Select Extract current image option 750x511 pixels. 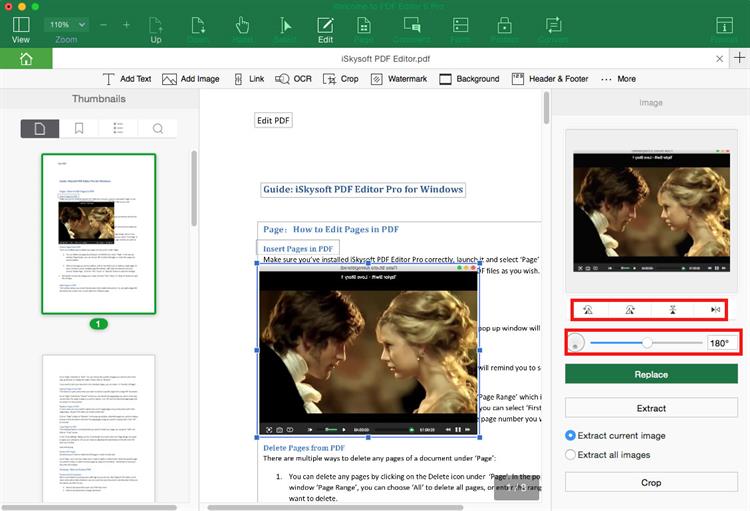[616, 436]
